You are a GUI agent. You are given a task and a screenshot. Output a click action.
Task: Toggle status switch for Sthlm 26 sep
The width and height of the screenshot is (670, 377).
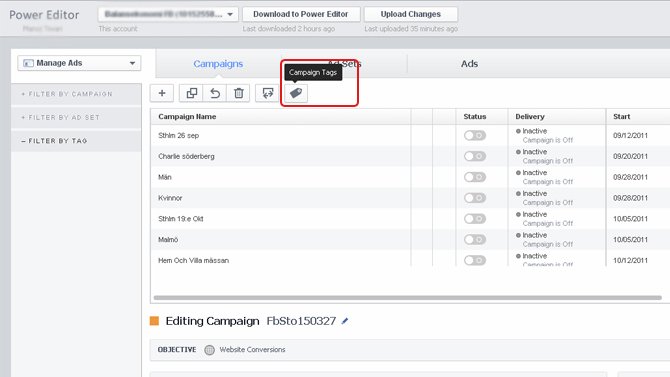tap(475, 135)
